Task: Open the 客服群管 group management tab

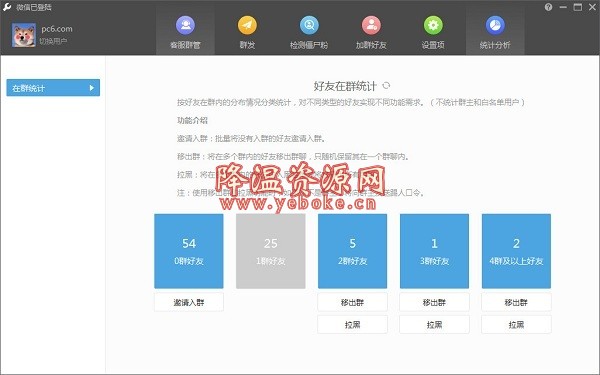Action: coord(185,32)
